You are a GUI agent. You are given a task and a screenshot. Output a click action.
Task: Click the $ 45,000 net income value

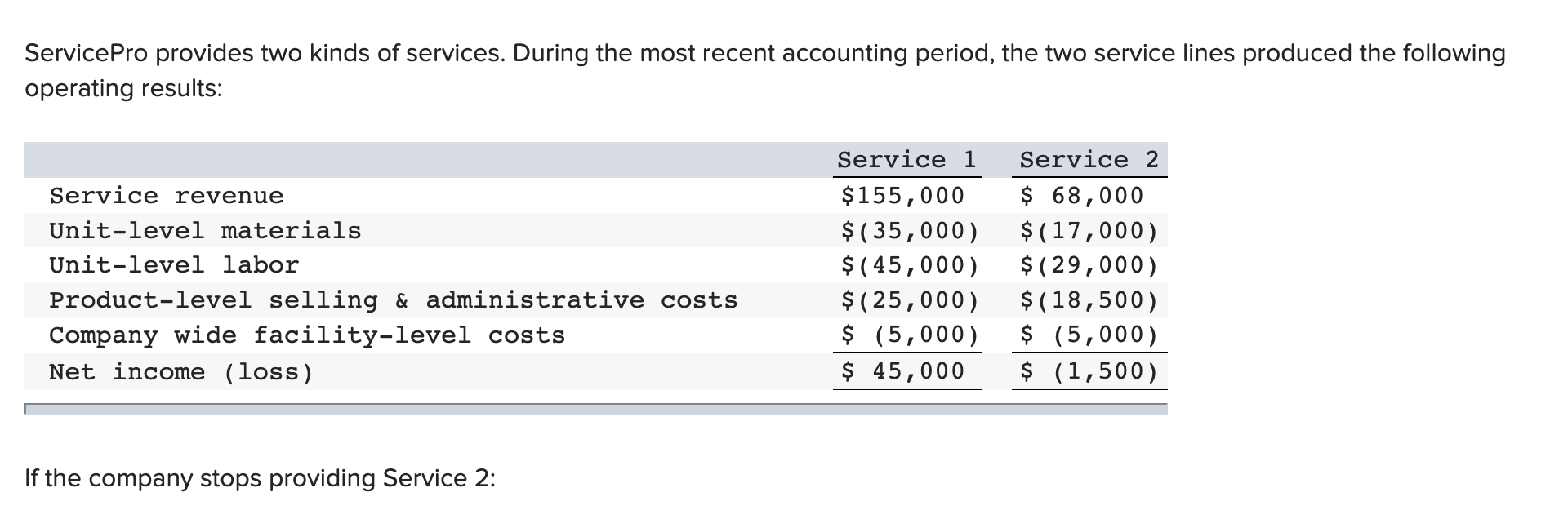coord(902,371)
